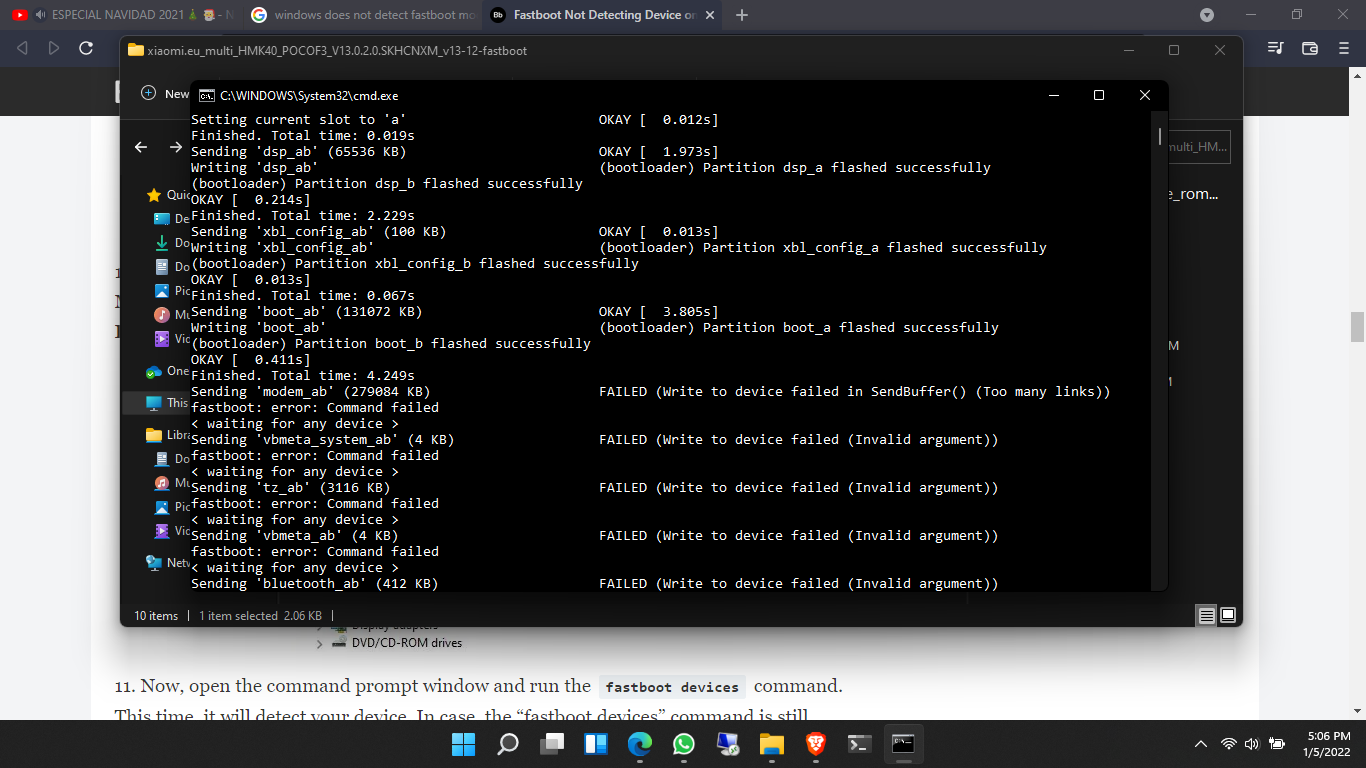The height and width of the screenshot is (768, 1366).
Task: Switch to Google 'windows does not detect fastboot' tab
Action: tap(364, 15)
